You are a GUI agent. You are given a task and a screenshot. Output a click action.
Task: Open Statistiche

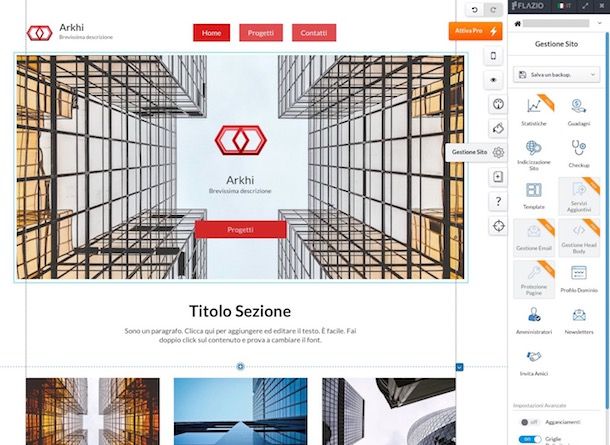pos(534,112)
